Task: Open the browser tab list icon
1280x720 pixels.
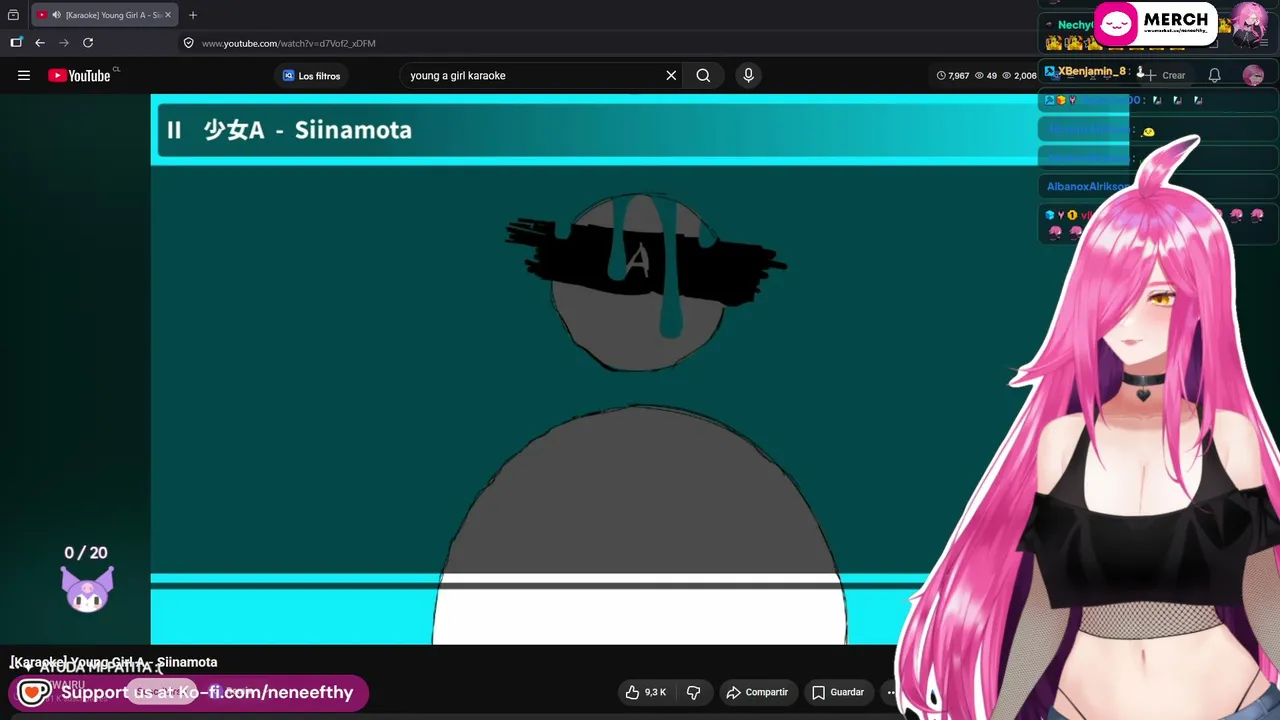Action: click(13, 15)
